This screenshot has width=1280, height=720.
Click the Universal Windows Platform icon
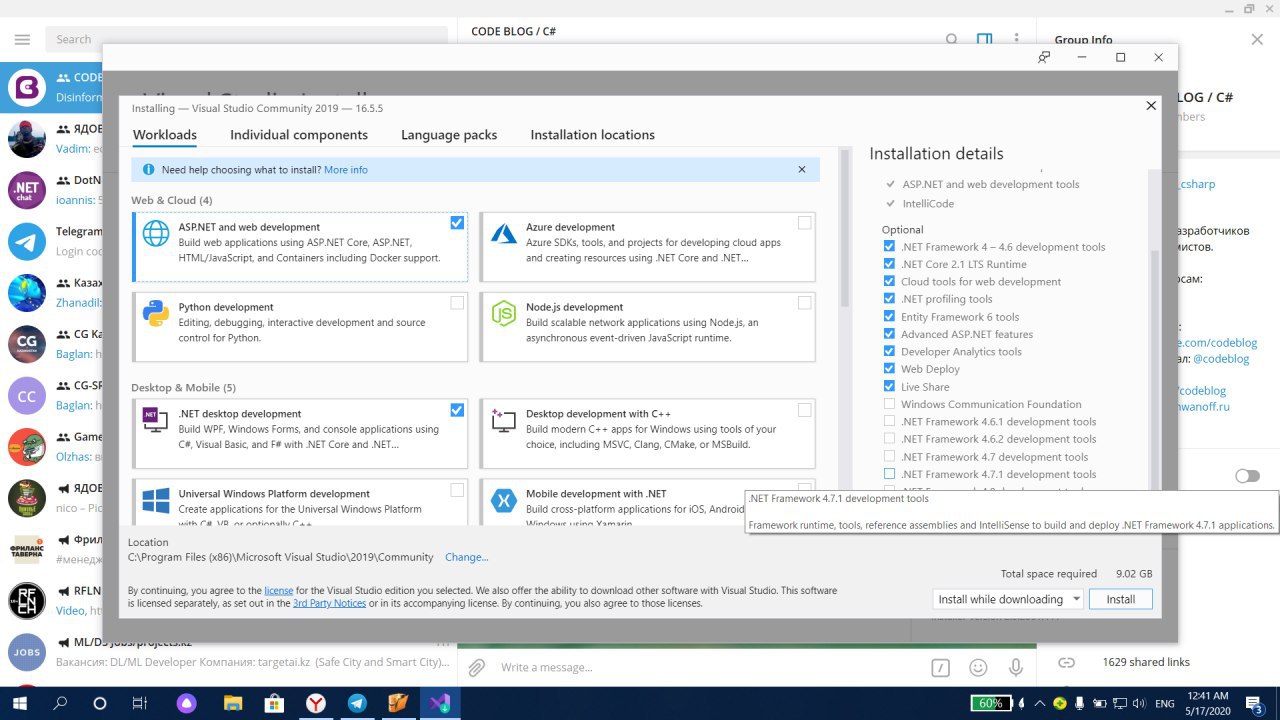pyautogui.click(x=156, y=500)
